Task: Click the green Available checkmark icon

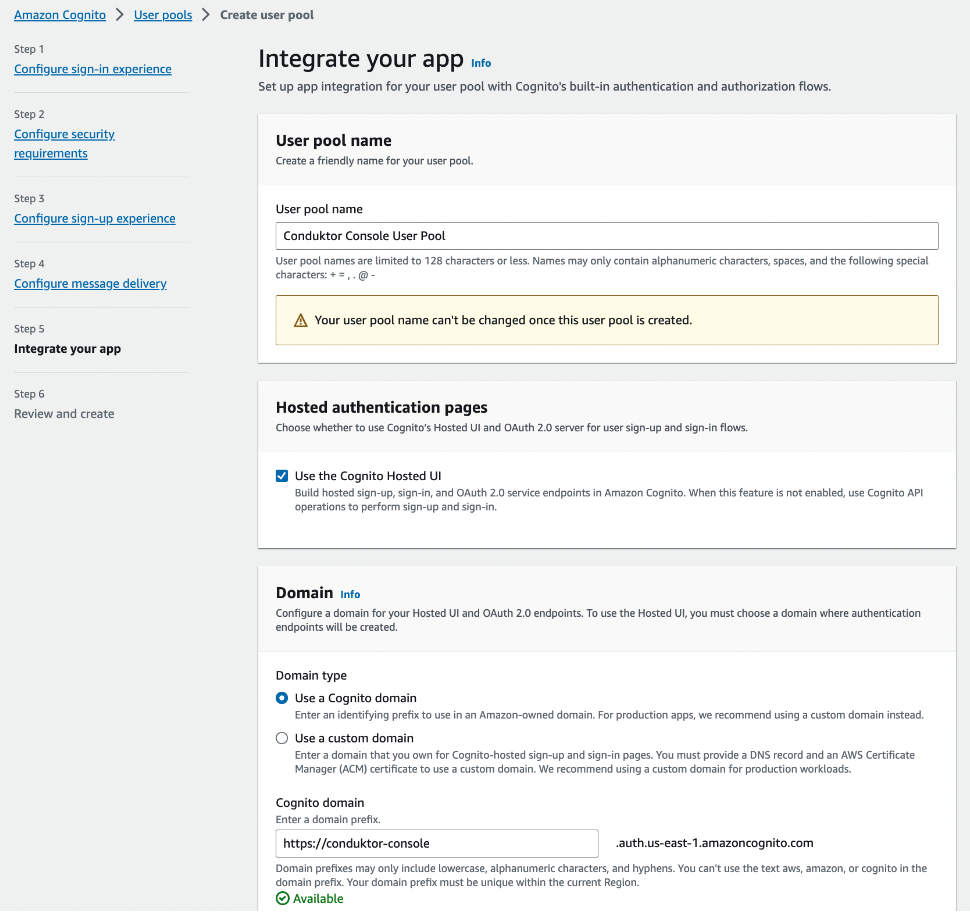Action: [283, 898]
